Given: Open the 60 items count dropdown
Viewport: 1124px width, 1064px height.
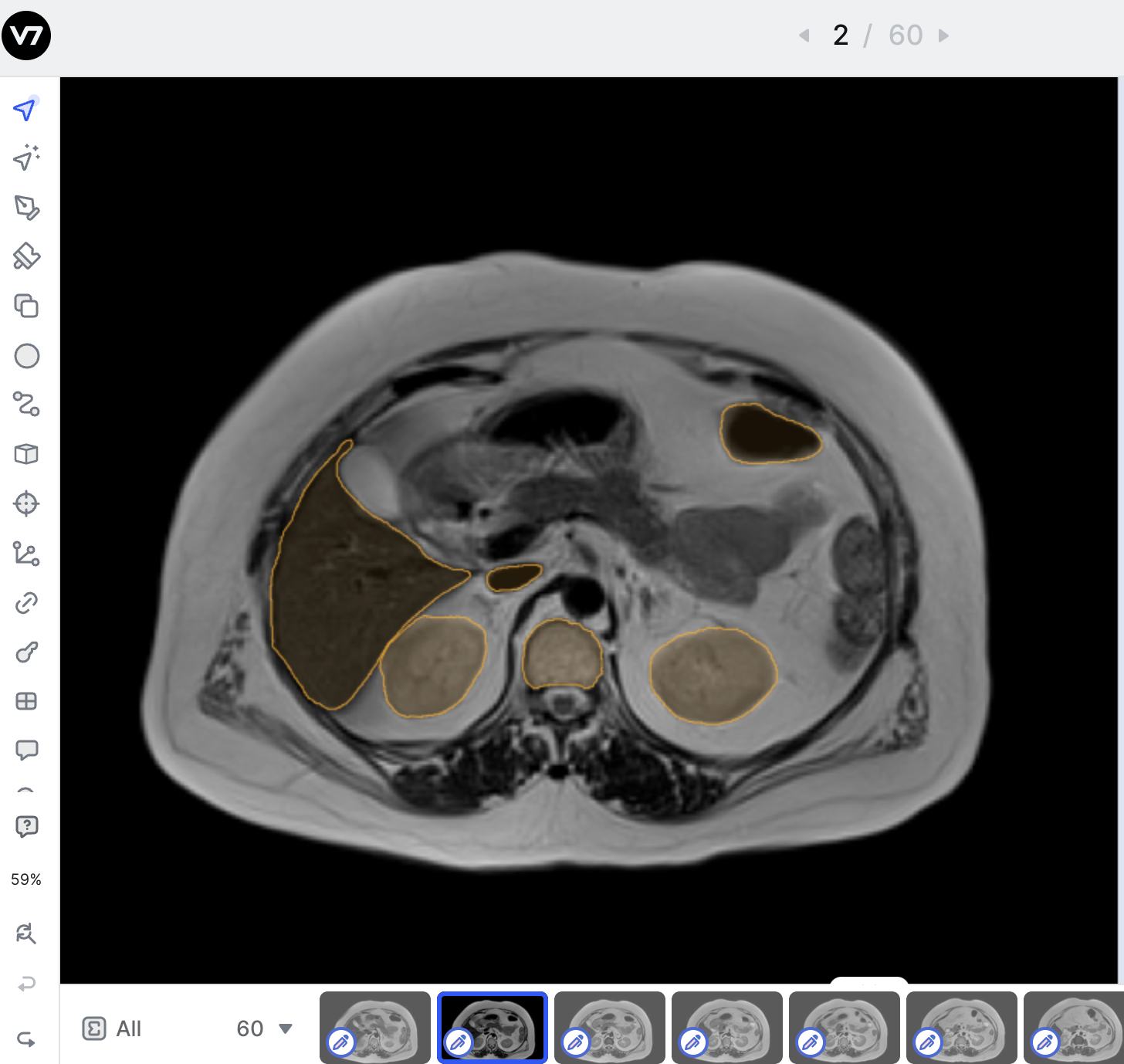Looking at the screenshot, I should 265,1028.
